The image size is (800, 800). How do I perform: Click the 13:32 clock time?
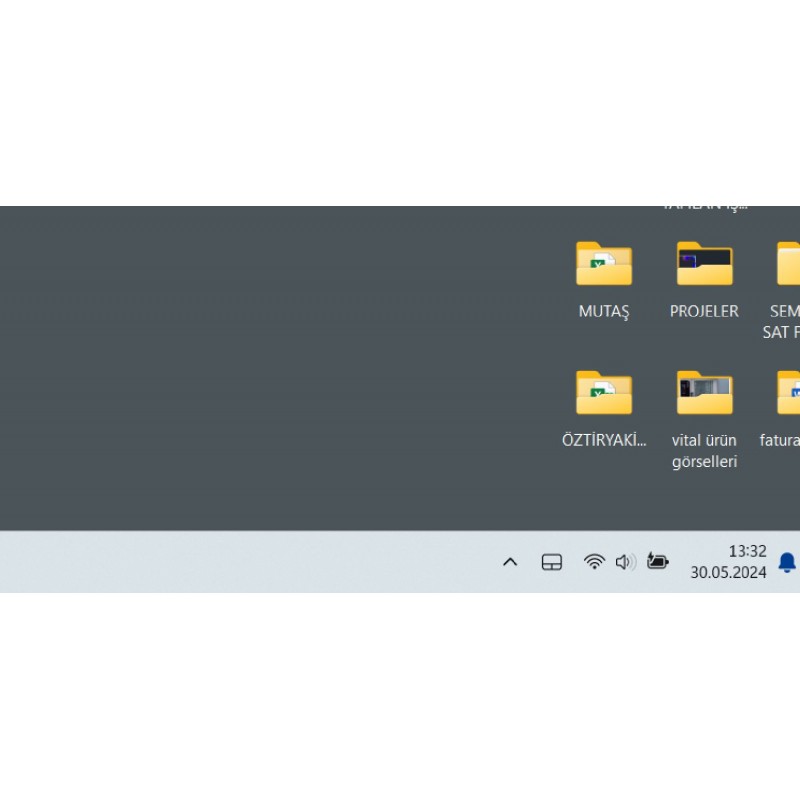tap(747, 551)
